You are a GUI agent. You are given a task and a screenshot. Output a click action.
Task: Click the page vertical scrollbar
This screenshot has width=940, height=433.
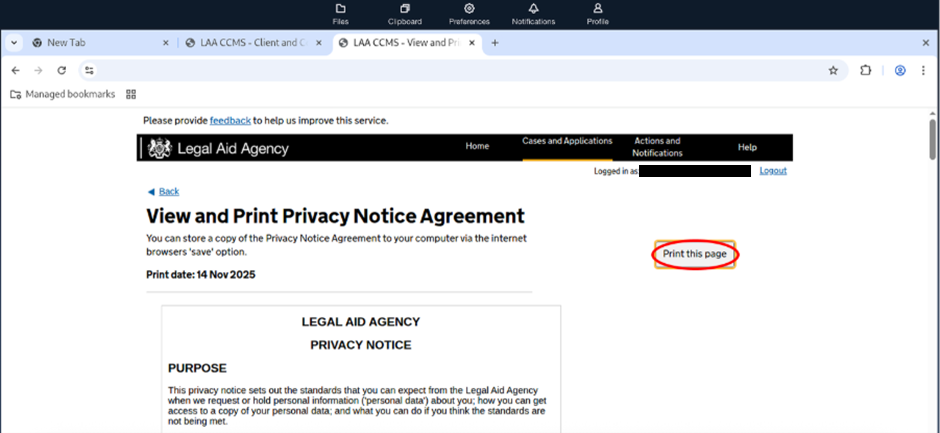pyautogui.click(x=932, y=140)
